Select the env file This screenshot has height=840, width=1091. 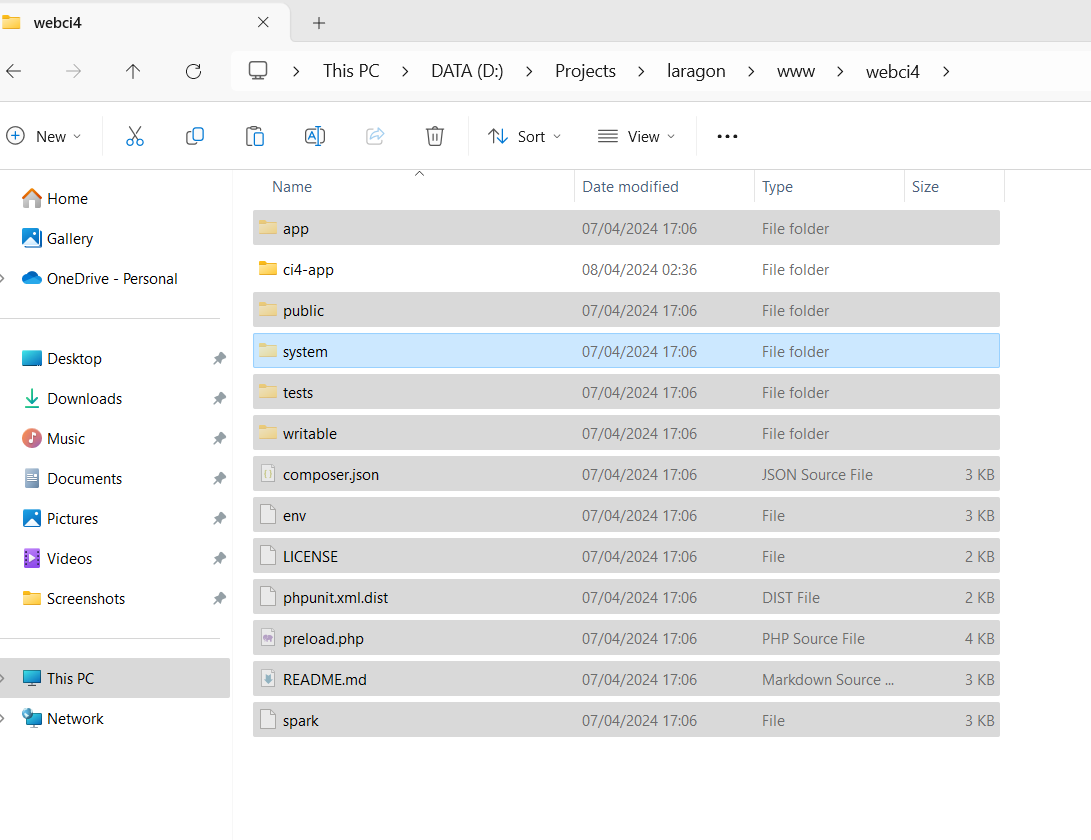coord(626,516)
